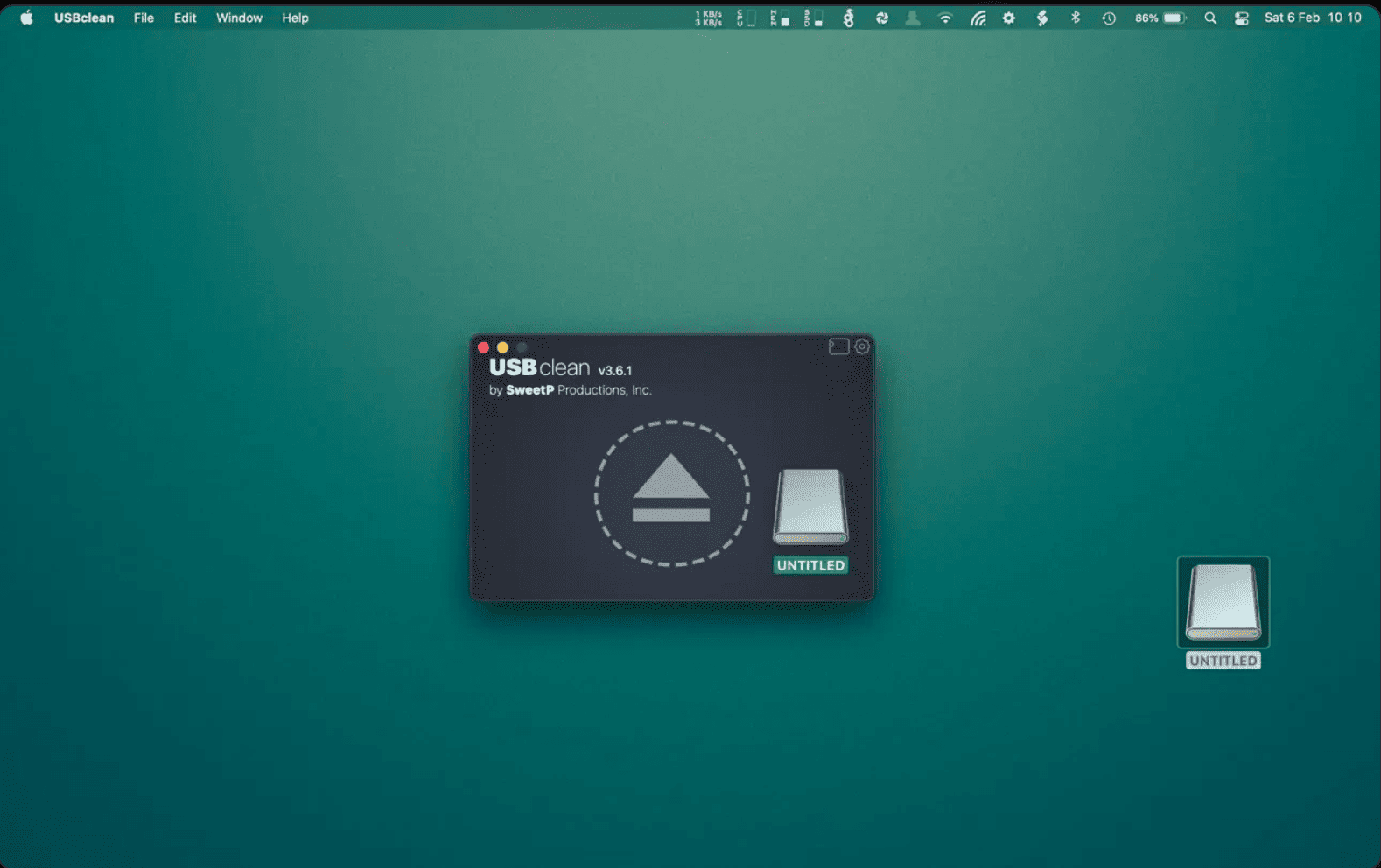The height and width of the screenshot is (868, 1381).
Task: Click the SweetP Productions, Inc. credit text
Action: (x=570, y=390)
